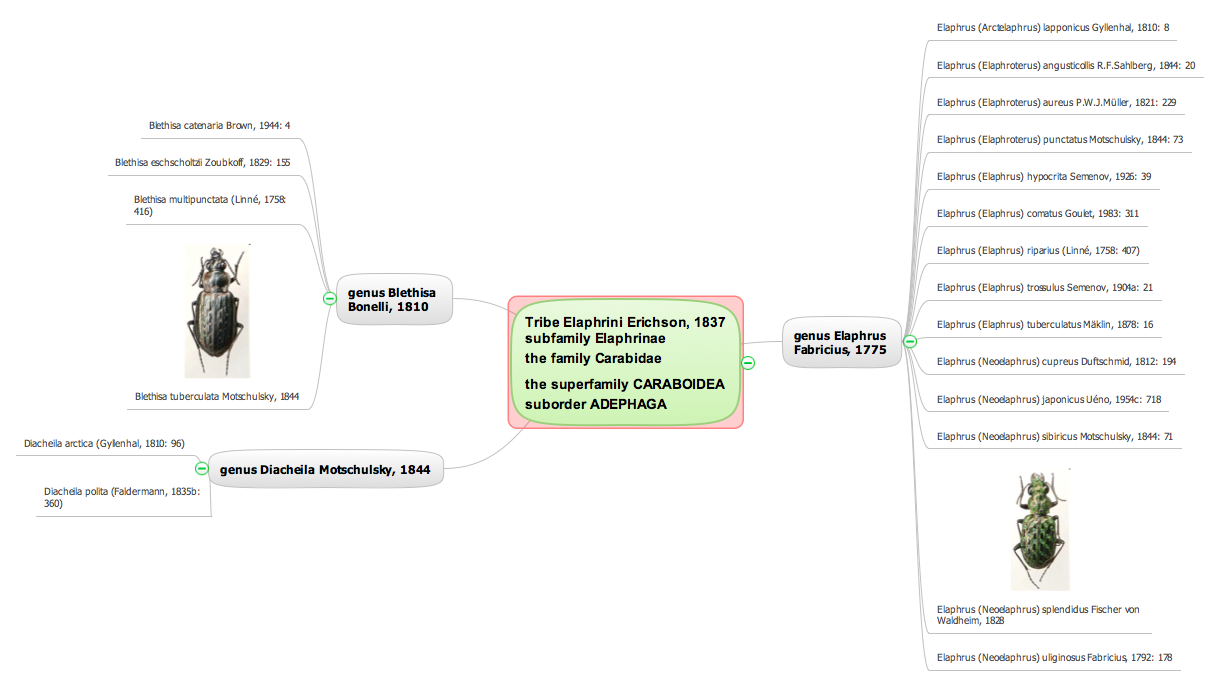This screenshot has height=700, width=1220.
Task: Select the genus Diacheila Motschulsky, 1844 node
Action: [x=325, y=469]
